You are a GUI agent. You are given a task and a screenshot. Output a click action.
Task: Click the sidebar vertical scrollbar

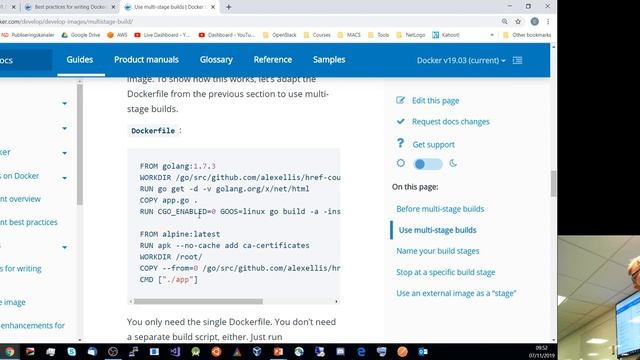80,144
